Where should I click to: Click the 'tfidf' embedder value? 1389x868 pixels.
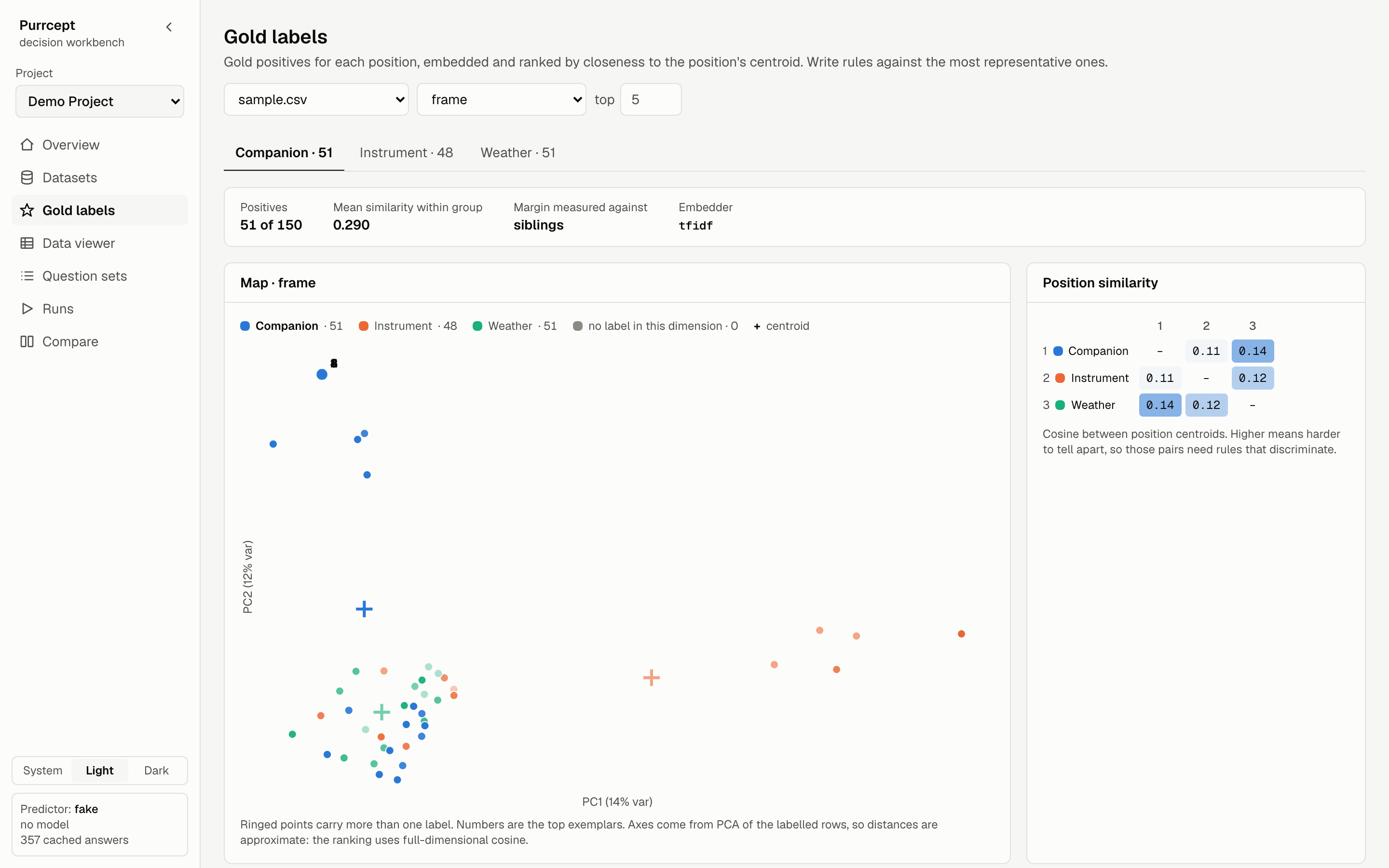point(695,226)
